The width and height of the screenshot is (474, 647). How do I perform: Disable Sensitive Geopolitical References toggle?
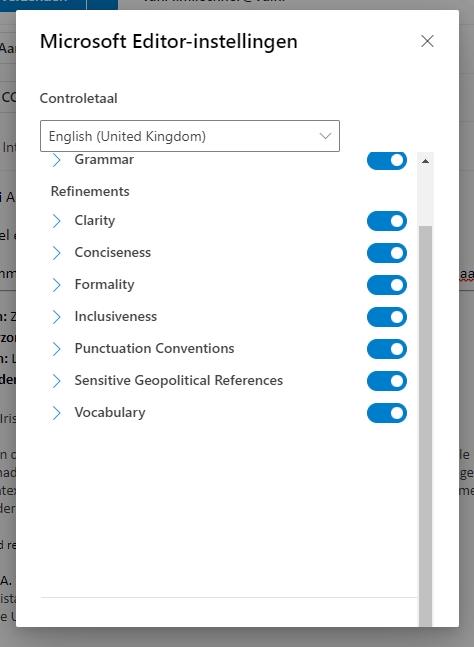click(x=387, y=381)
